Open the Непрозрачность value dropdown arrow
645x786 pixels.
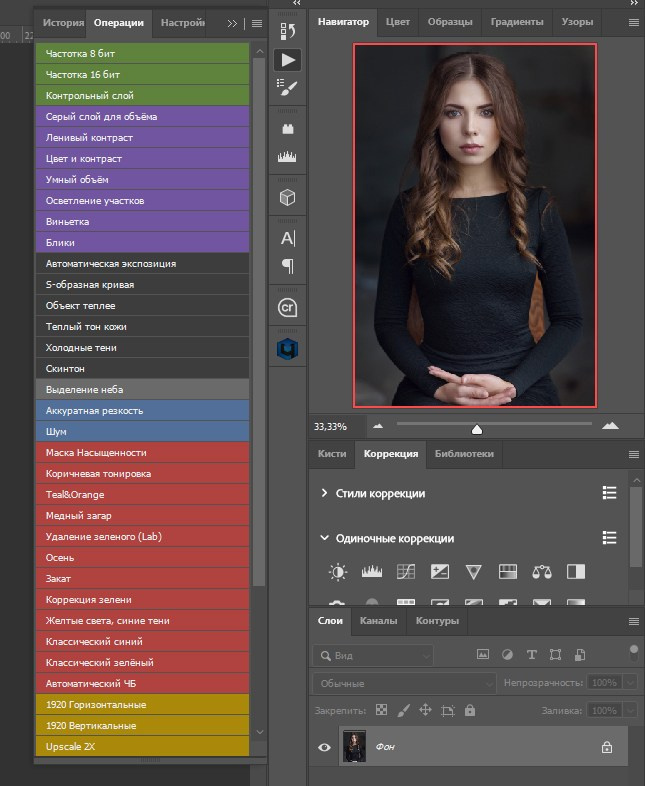tap(630, 683)
